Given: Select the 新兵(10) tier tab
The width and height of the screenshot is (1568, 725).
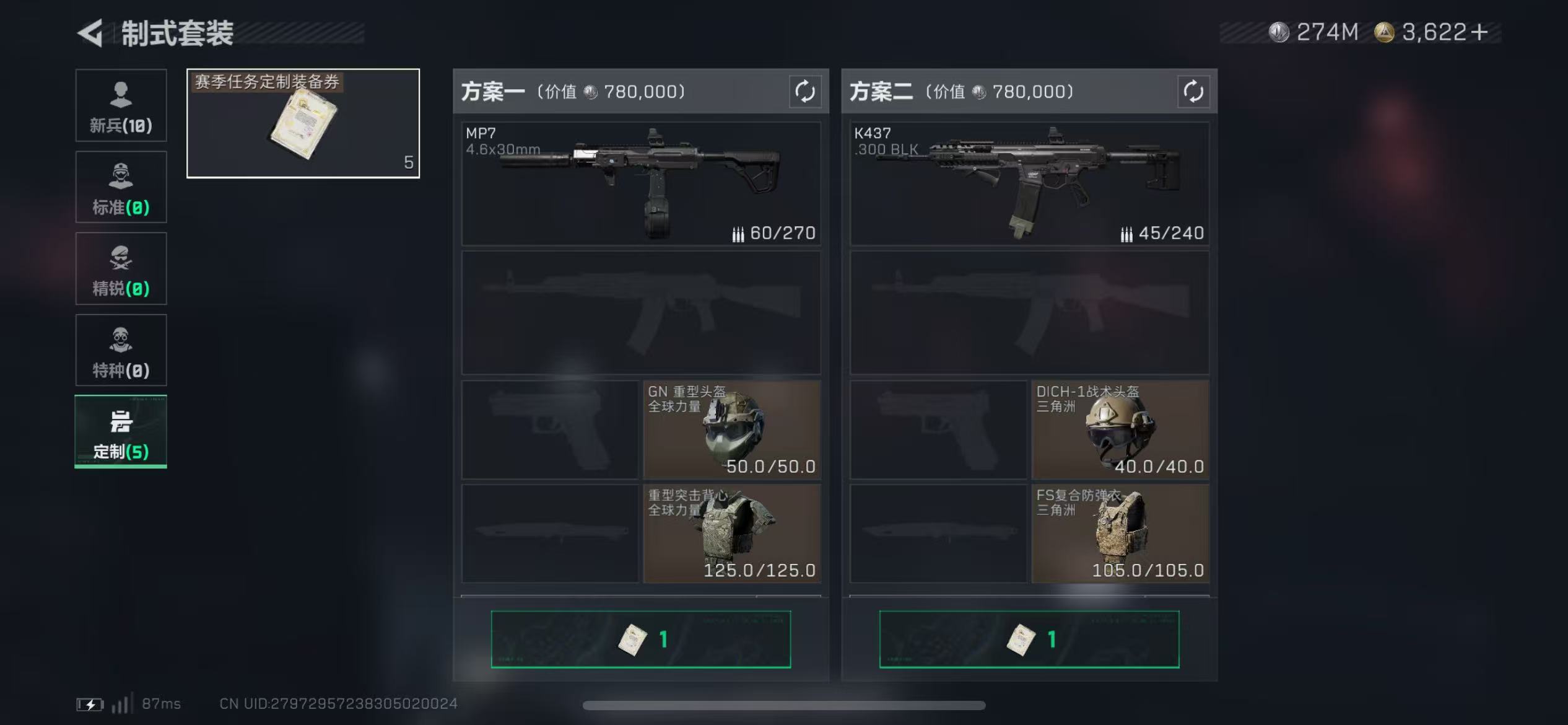Looking at the screenshot, I should 121,105.
